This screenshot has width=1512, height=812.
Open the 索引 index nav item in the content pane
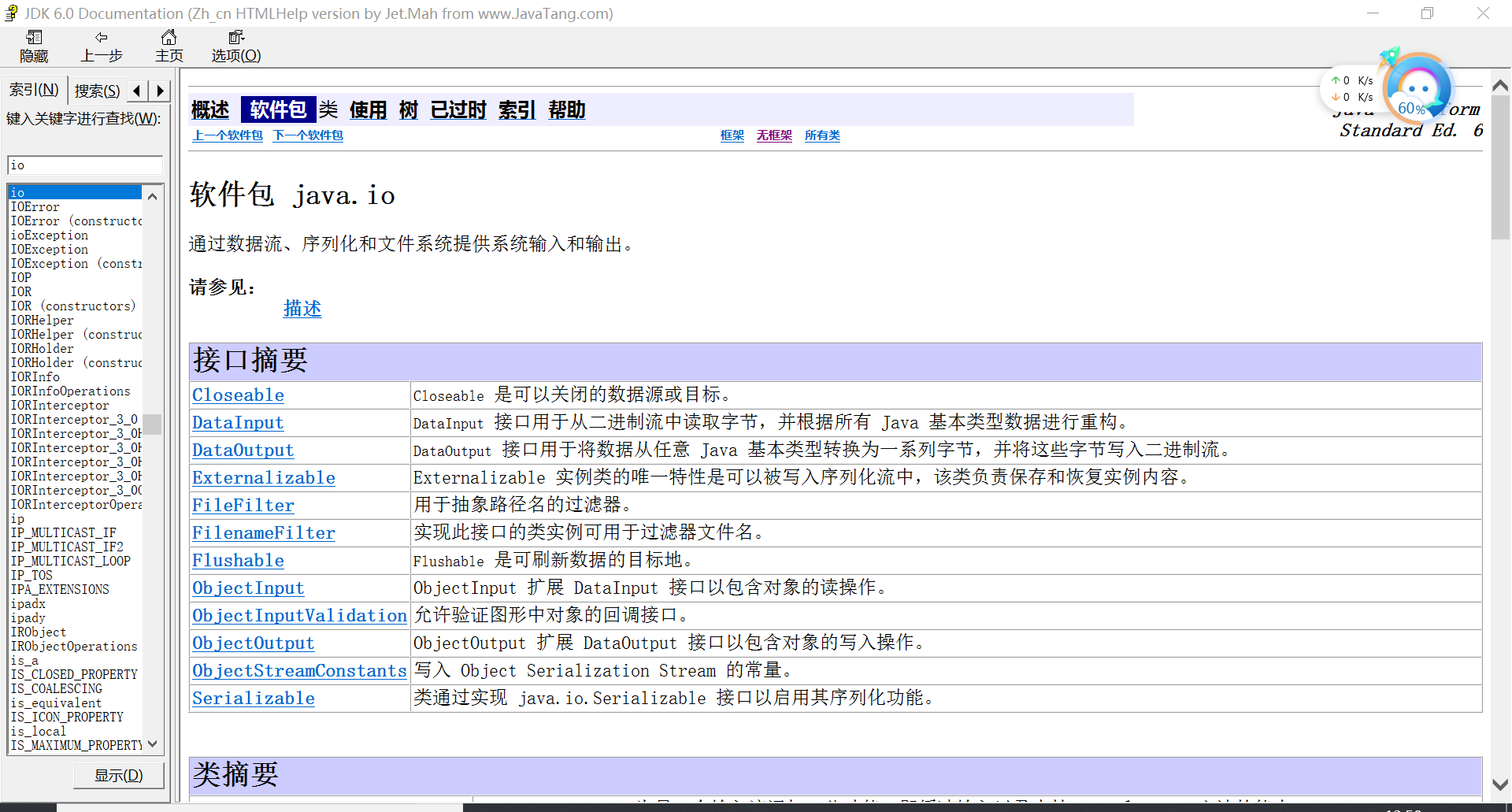pyautogui.click(x=517, y=110)
